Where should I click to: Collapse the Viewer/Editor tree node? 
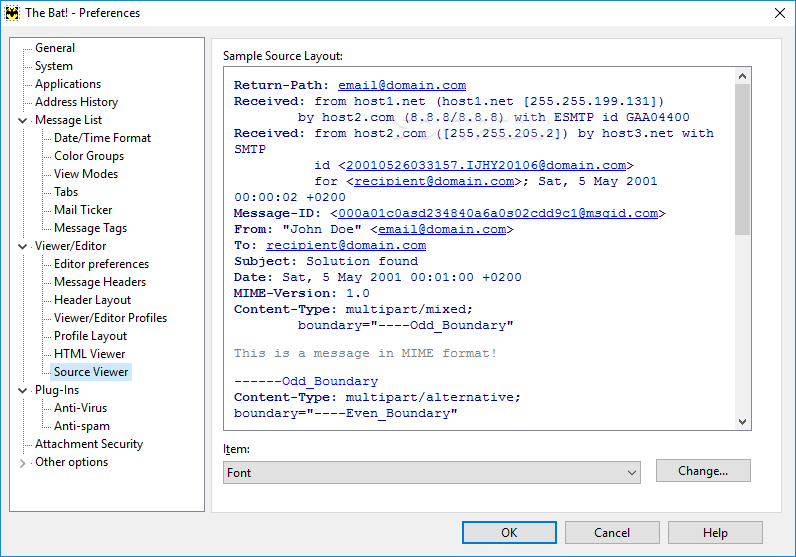pos(22,246)
